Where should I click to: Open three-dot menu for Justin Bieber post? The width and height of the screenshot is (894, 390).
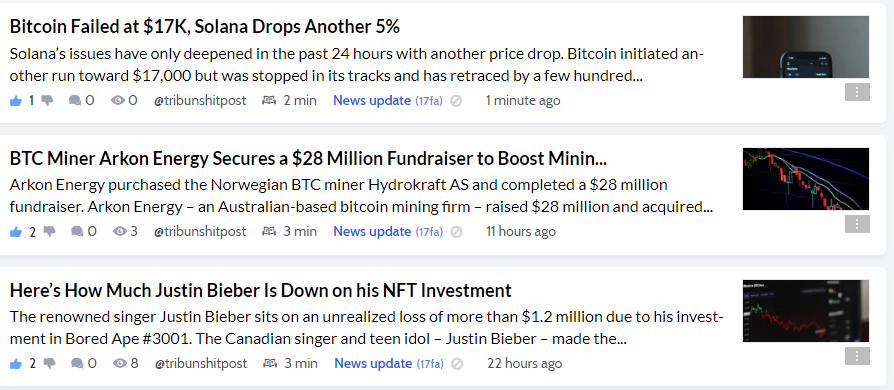click(x=857, y=356)
